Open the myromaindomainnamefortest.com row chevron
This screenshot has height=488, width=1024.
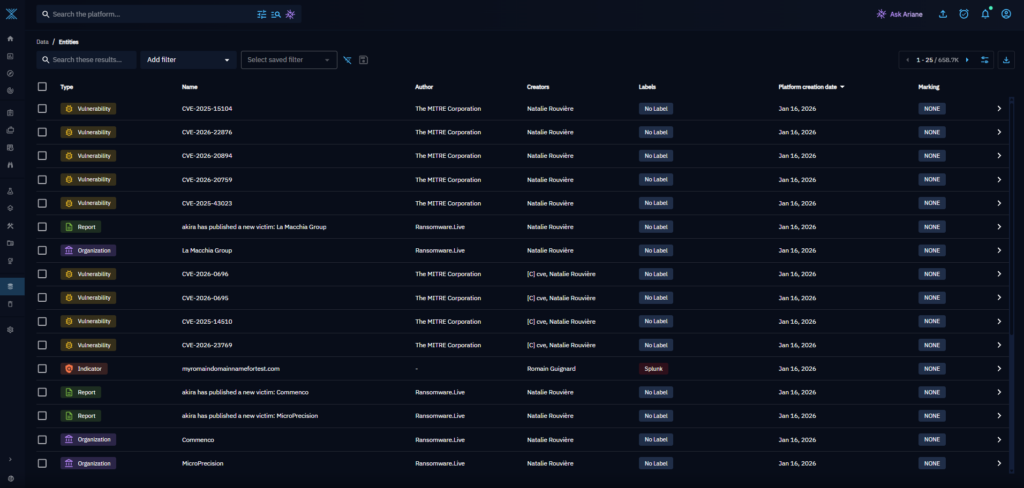point(999,369)
